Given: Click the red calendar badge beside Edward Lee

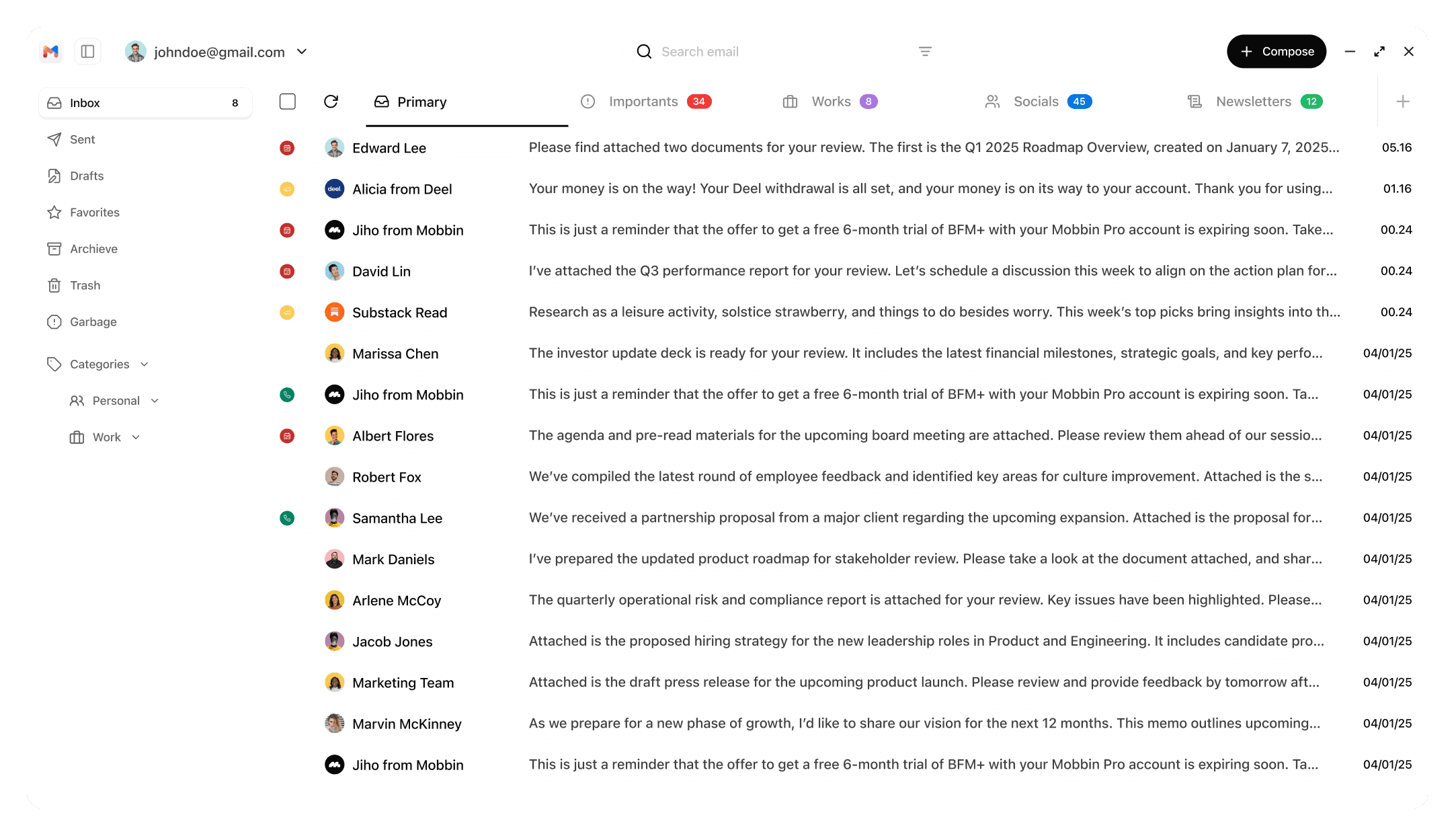Looking at the screenshot, I should (x=287, y=148).
